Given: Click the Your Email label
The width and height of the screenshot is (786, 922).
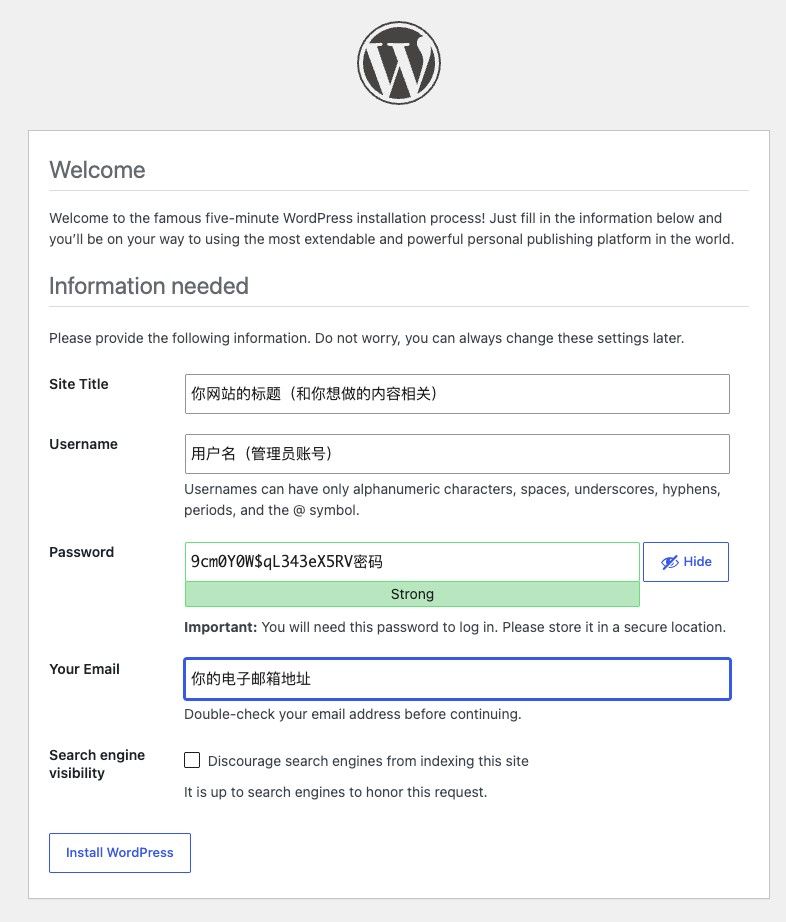Looking at the screenshot, I should 85,669.
